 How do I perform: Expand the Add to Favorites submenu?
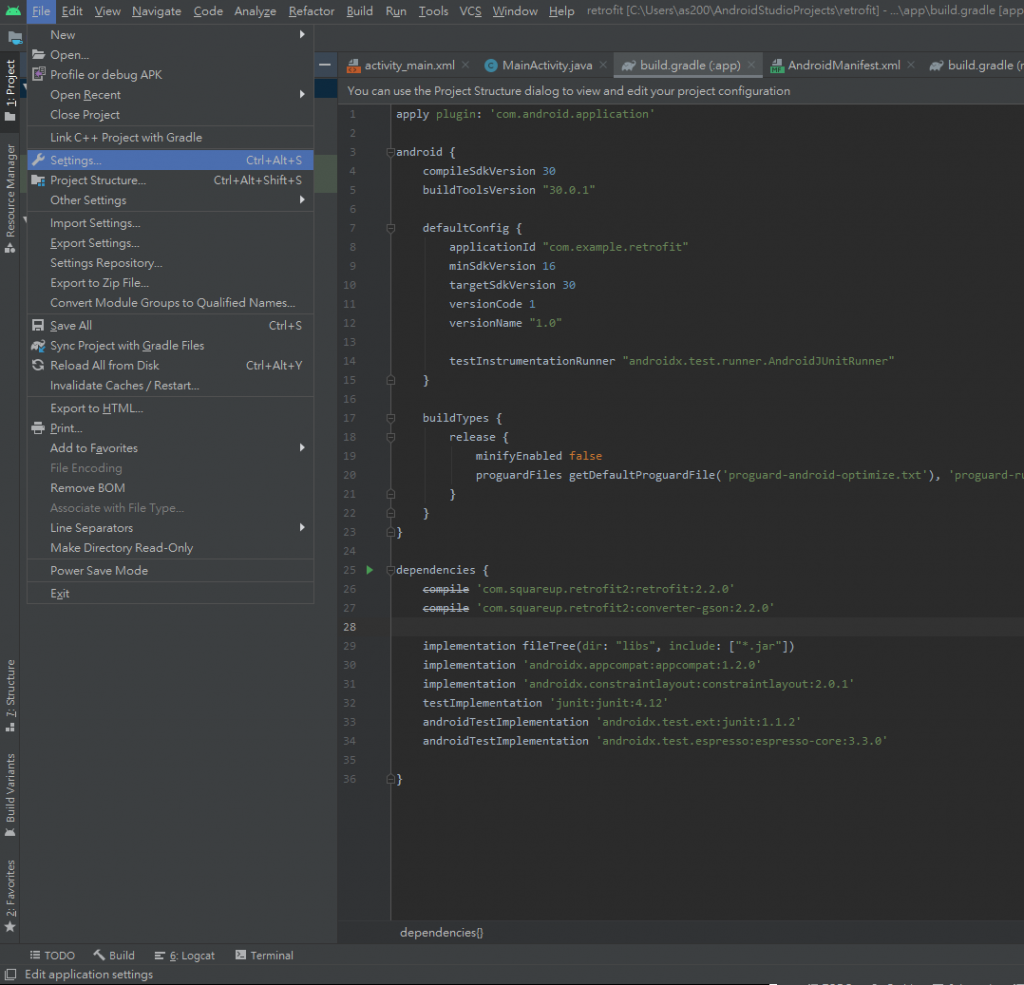click(x=170, y=447)
